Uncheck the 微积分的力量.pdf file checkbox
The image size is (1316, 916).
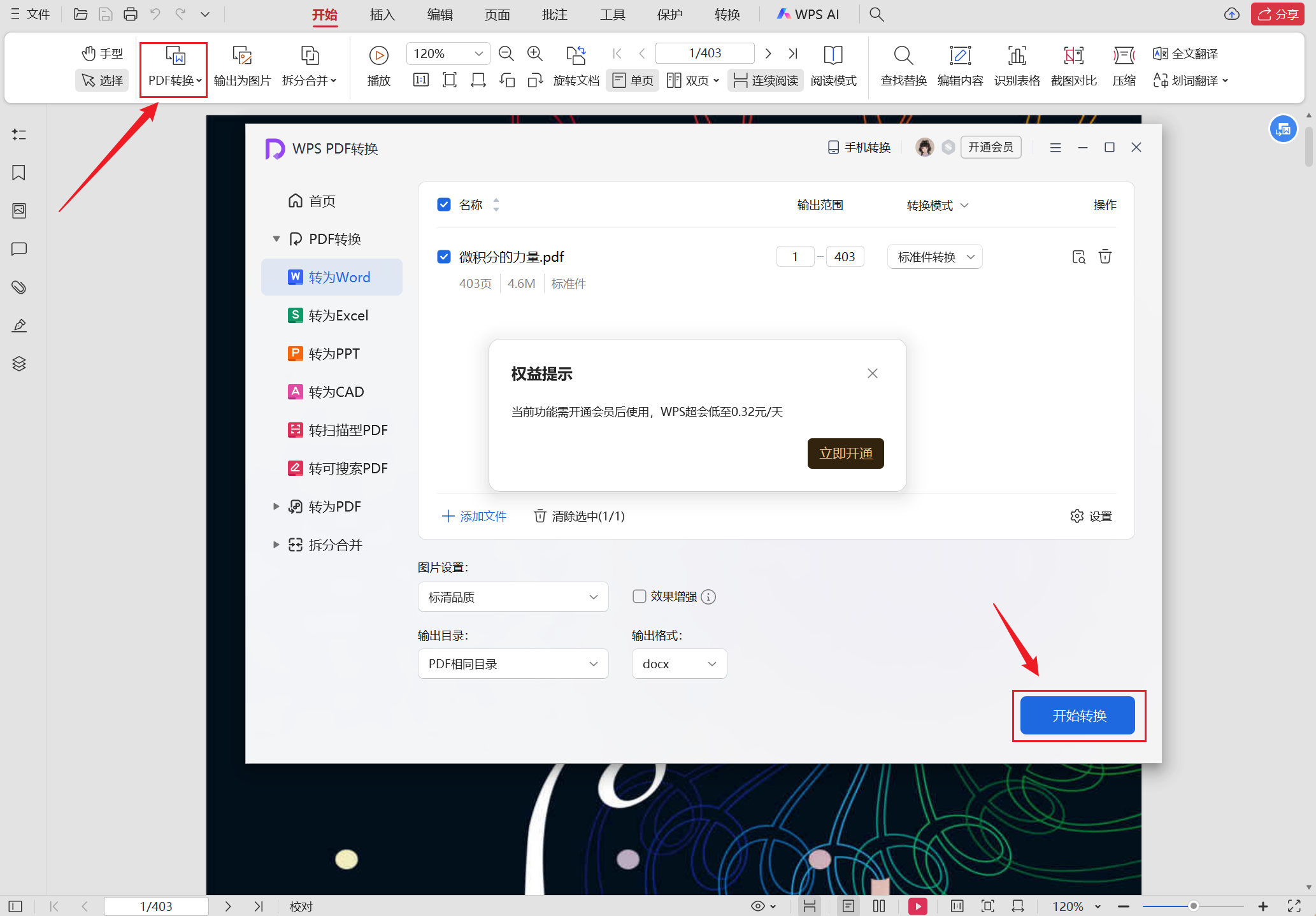pos(444,257)
